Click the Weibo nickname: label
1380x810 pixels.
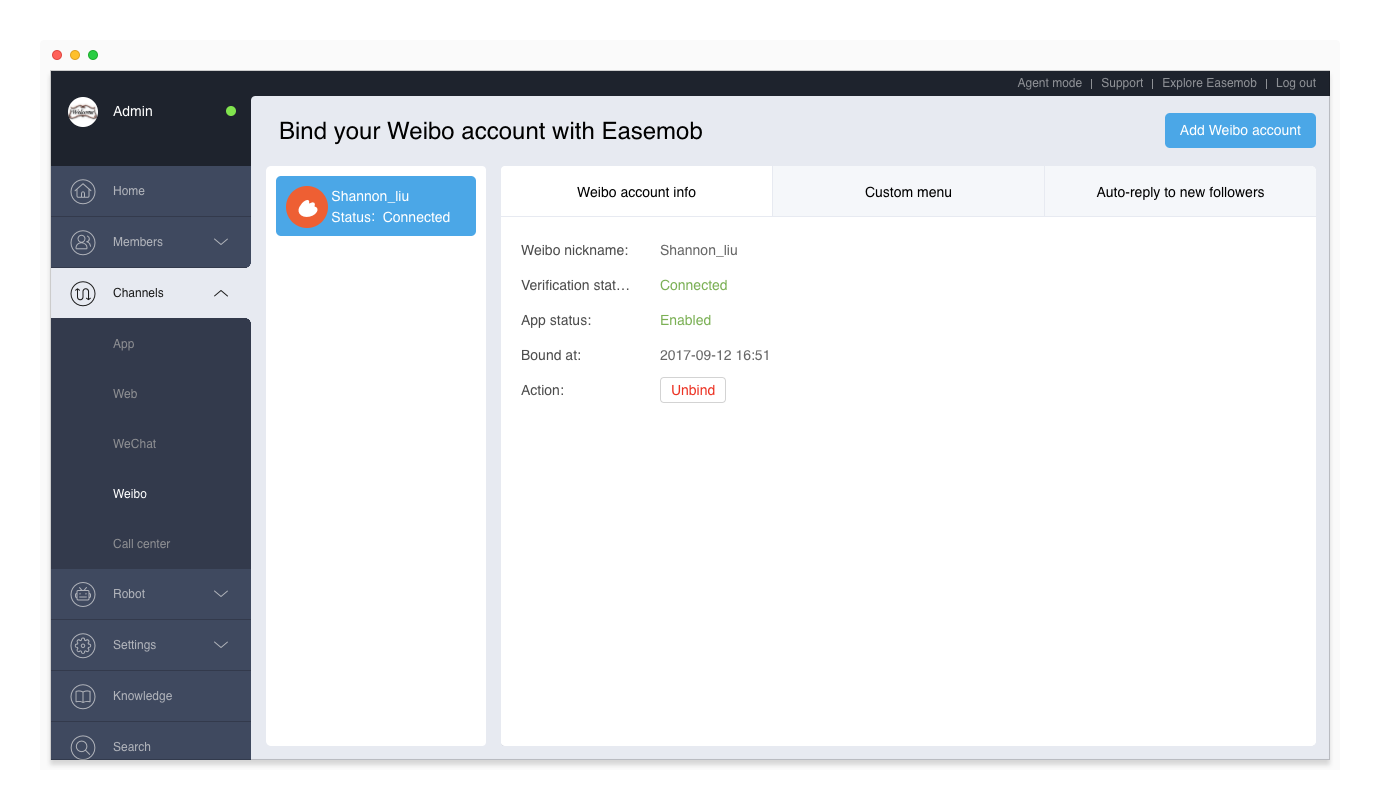pos(575,250)
